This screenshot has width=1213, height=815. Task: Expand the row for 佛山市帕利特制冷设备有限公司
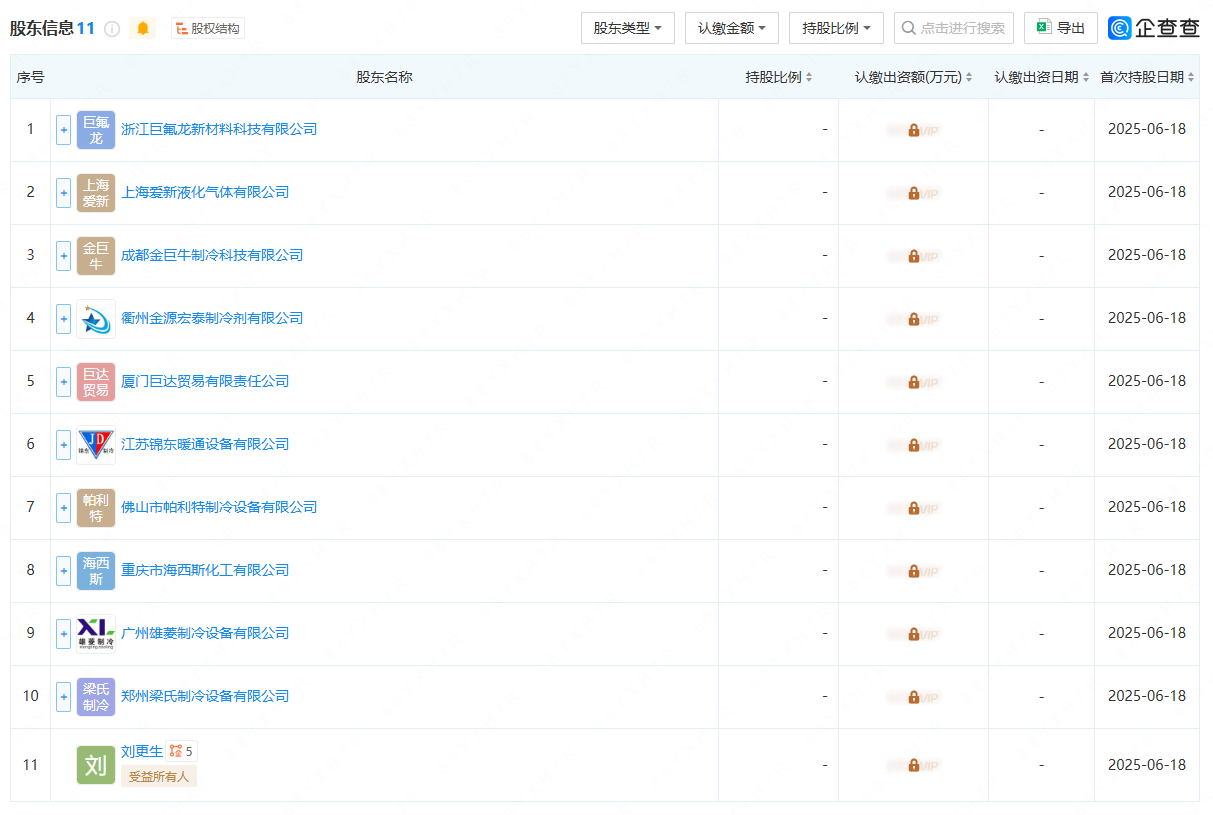point(63,507)
